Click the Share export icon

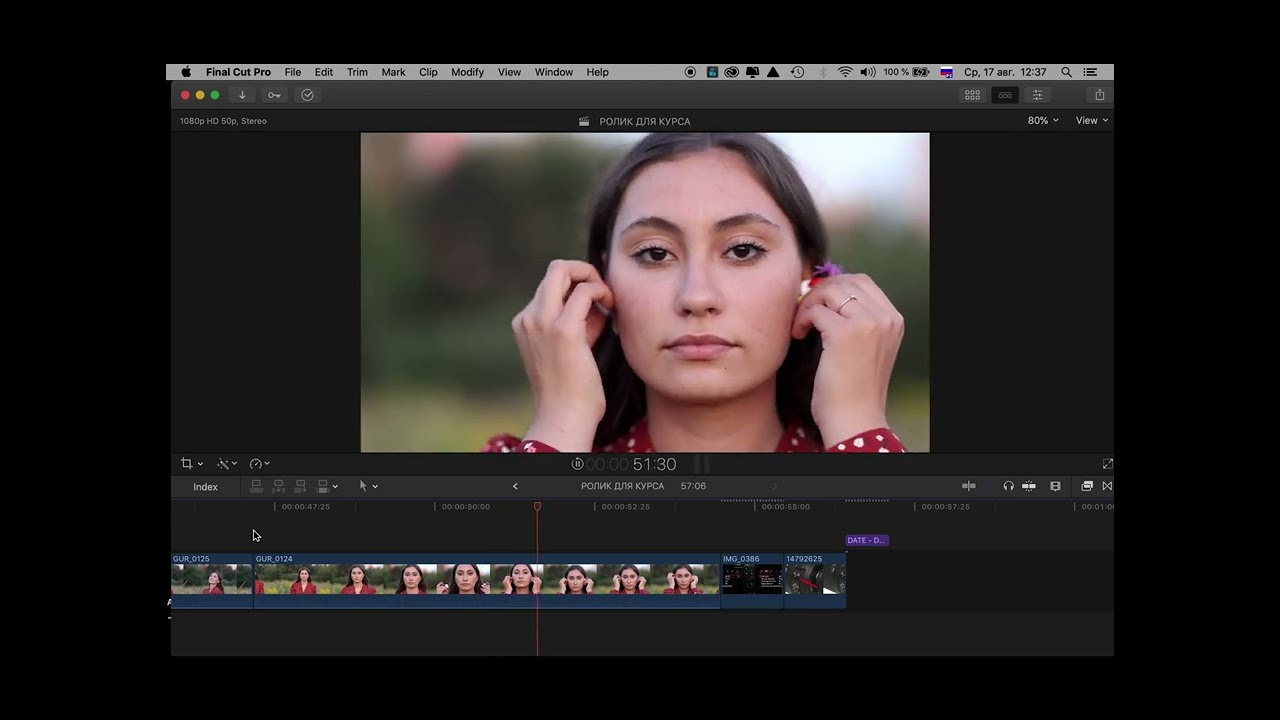[1100, 95]
